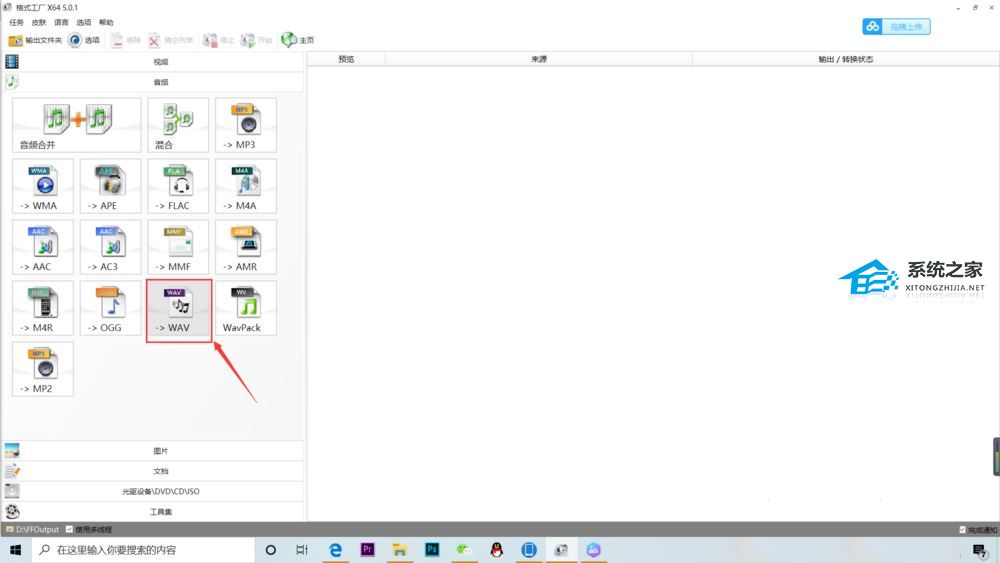Choose the -> MP2 conversion option
This screenshot has width=1000, height=563.
pos(43,369)
